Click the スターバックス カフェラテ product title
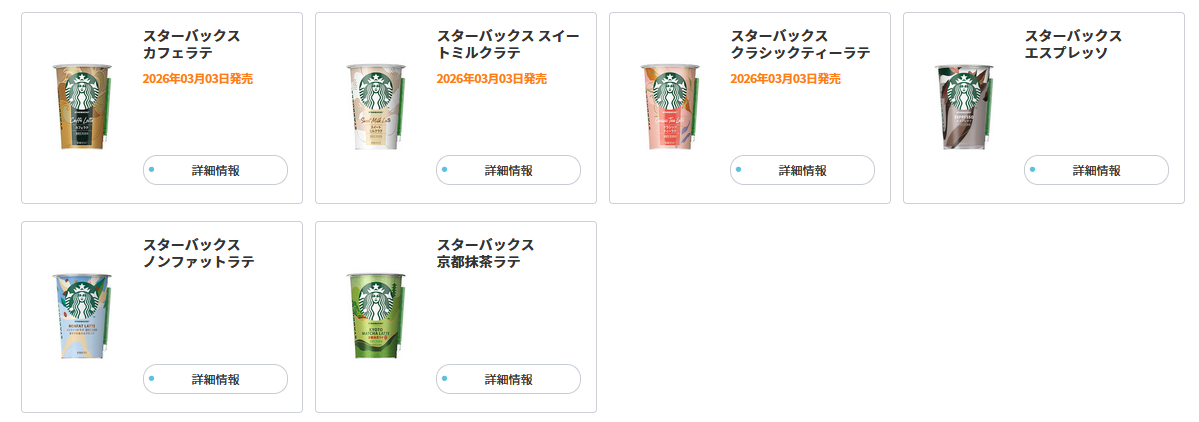1199x422 pixels. pyautogui.click(x=191, y=45)
